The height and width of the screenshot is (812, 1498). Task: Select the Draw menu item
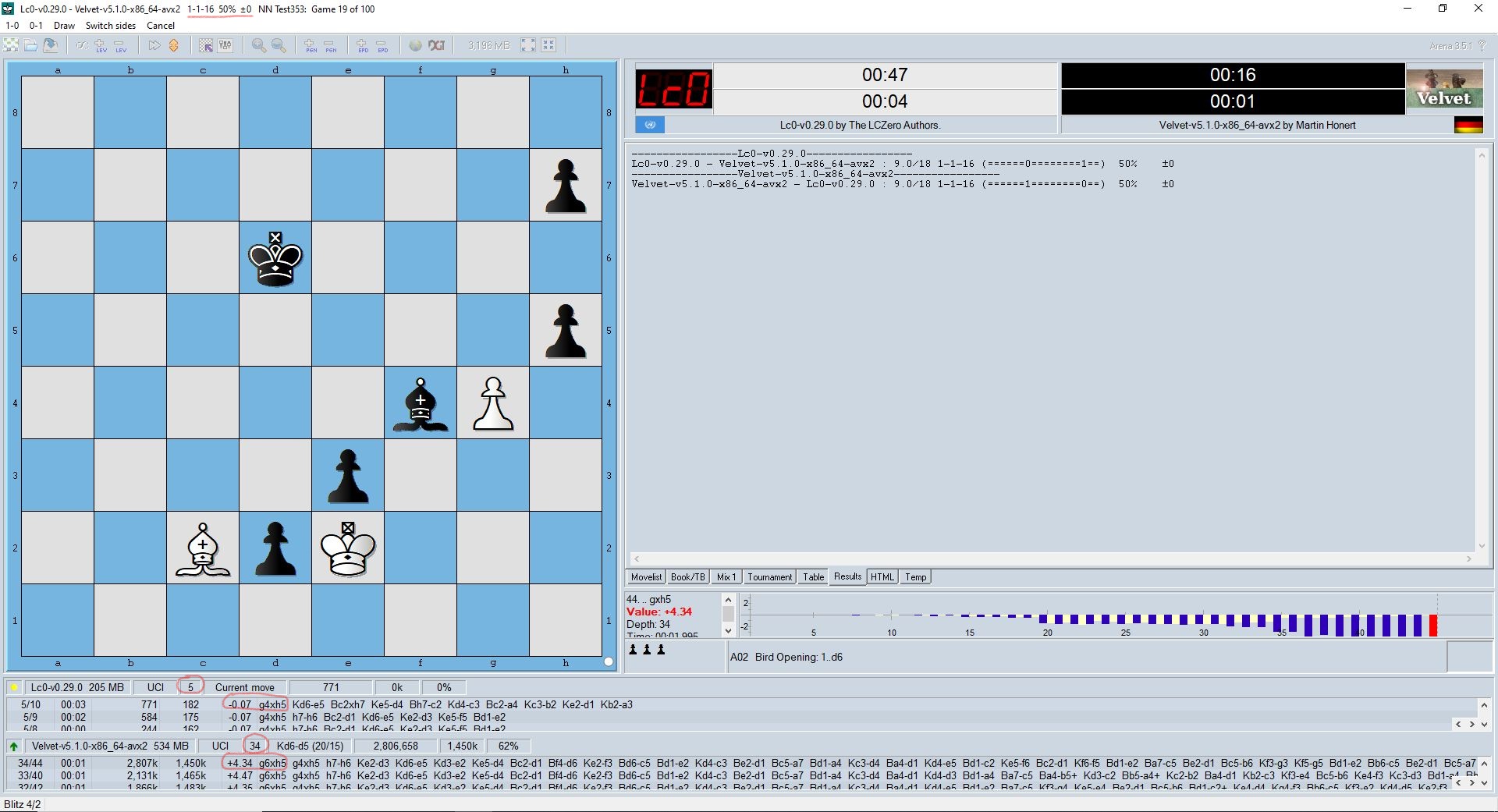(64, 25)
